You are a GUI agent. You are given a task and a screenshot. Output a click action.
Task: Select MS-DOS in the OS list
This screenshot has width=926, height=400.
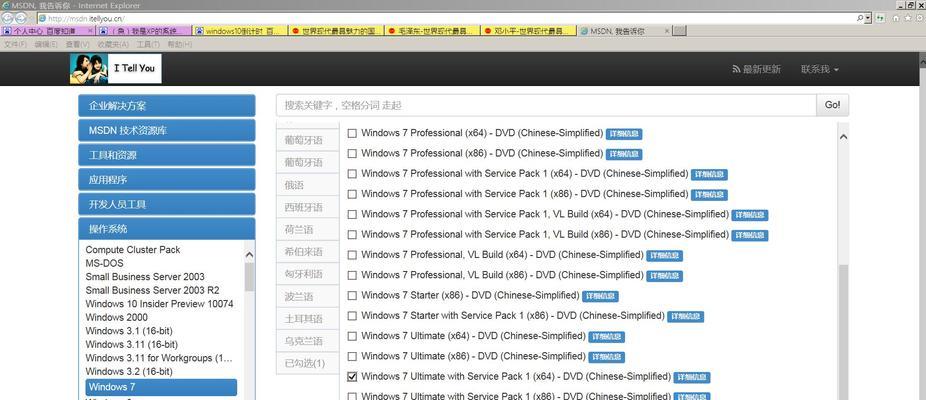click(105, 263)
